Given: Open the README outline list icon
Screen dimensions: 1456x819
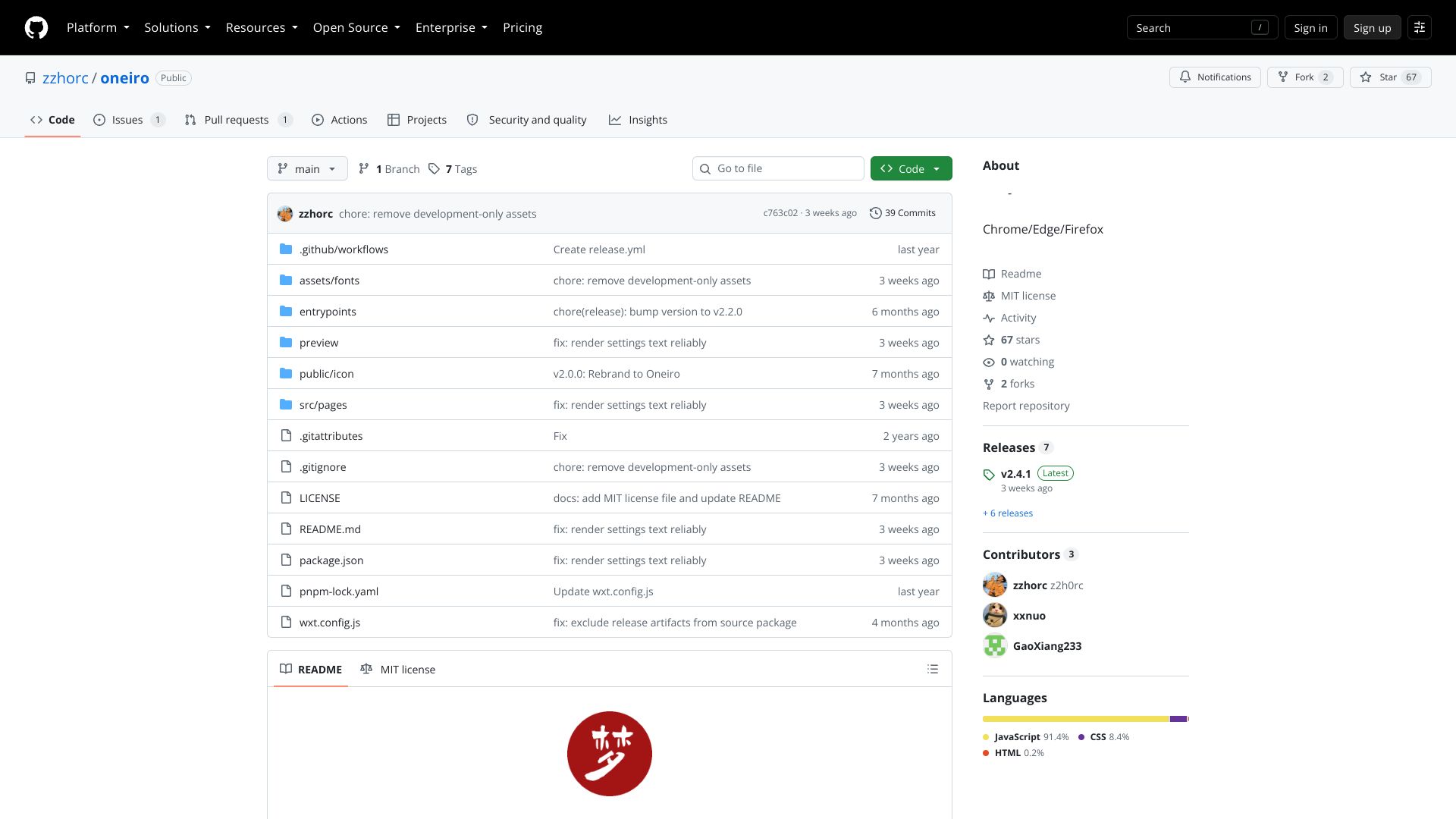Looking at the screenshot, I should pyautogui.click(x=933, y=669).
